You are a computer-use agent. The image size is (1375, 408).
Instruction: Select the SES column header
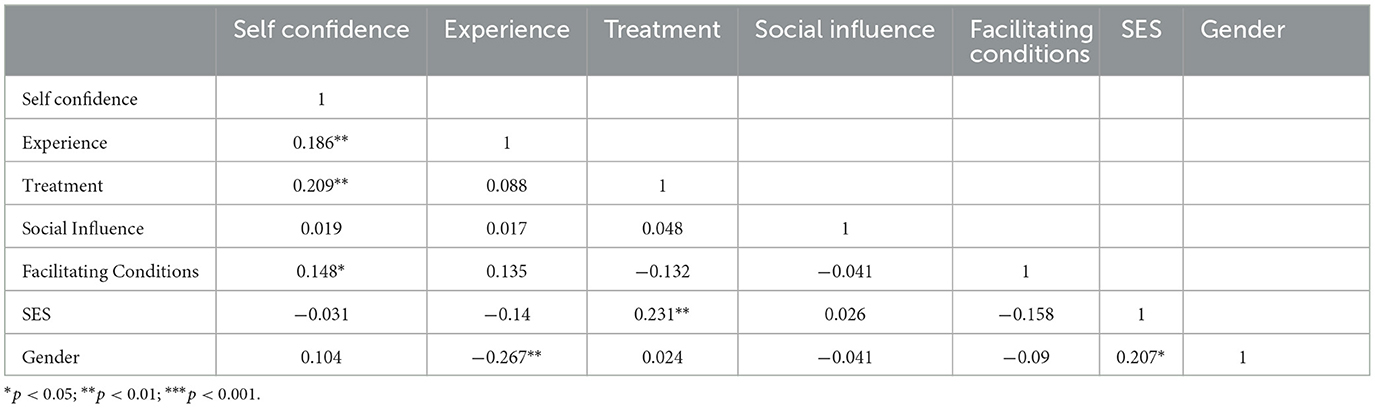(1140, 30)
